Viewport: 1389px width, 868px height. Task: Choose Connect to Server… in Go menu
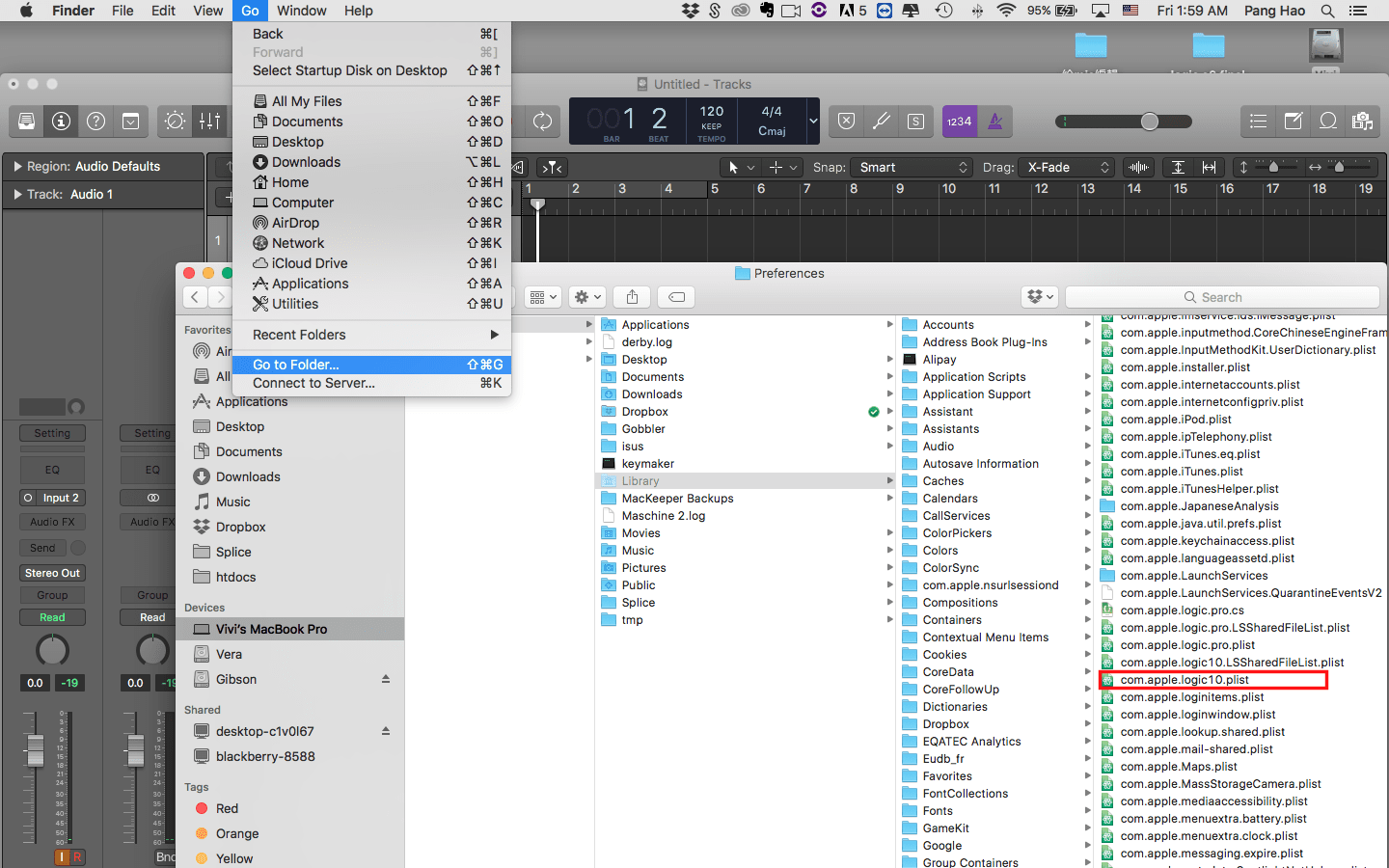click(371, 383)
